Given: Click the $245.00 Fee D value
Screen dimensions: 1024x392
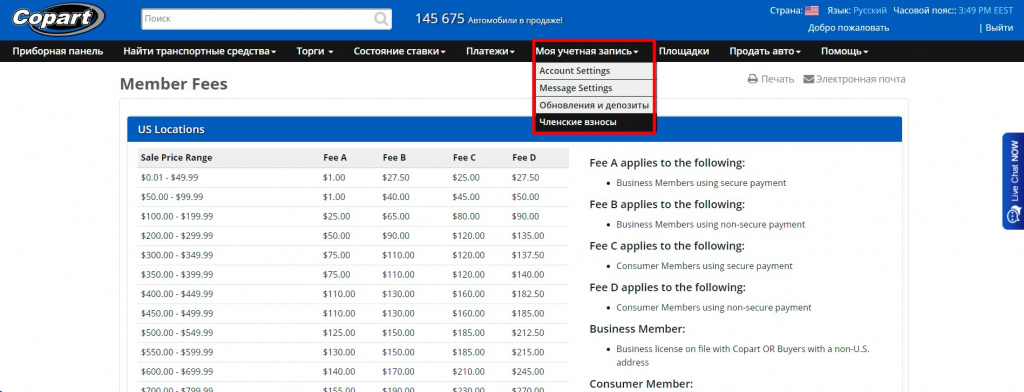Looking at the screenshot, I should click(528, 372).
